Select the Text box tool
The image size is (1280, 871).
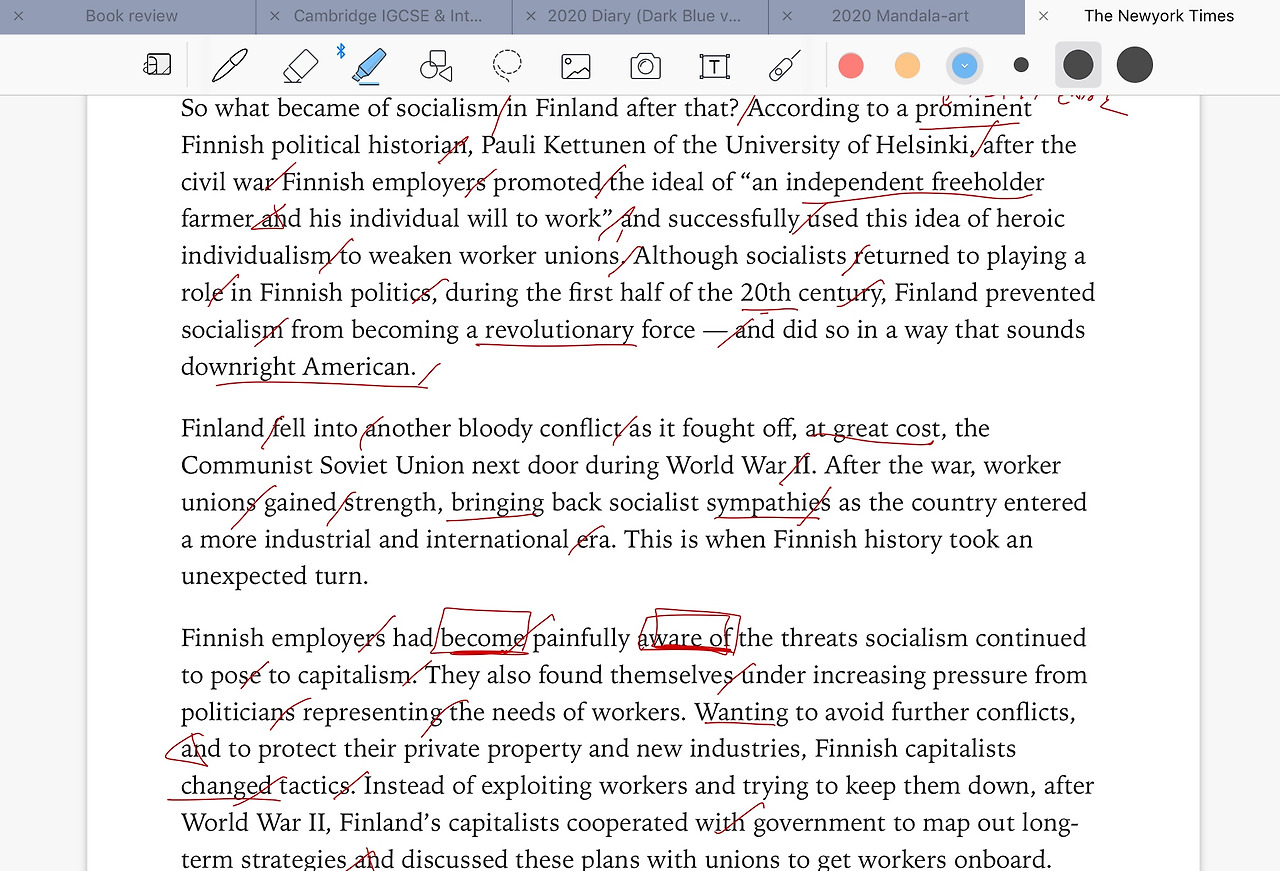click(x=714, y=66)
